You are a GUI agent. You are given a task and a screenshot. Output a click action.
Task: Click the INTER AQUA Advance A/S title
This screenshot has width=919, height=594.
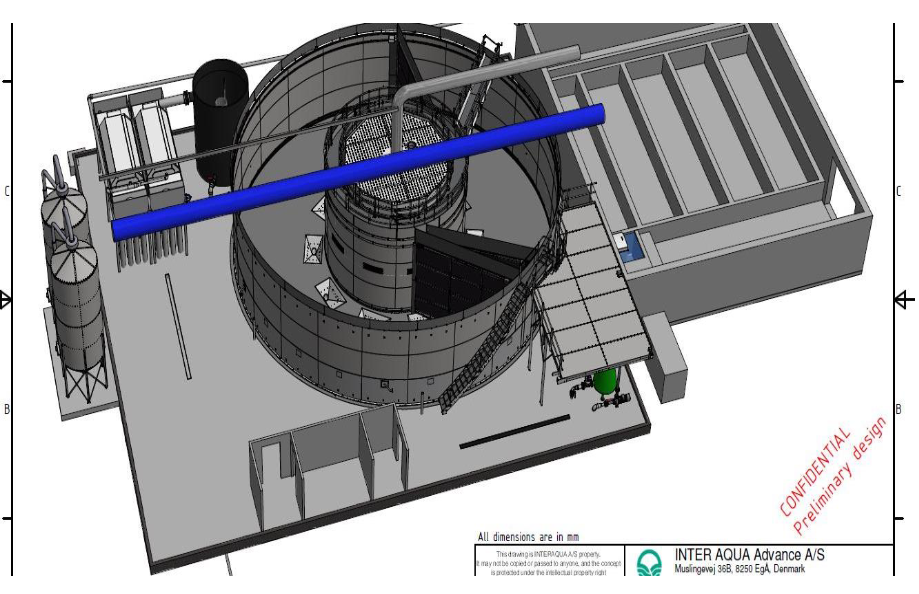click(x=750, y=555)
